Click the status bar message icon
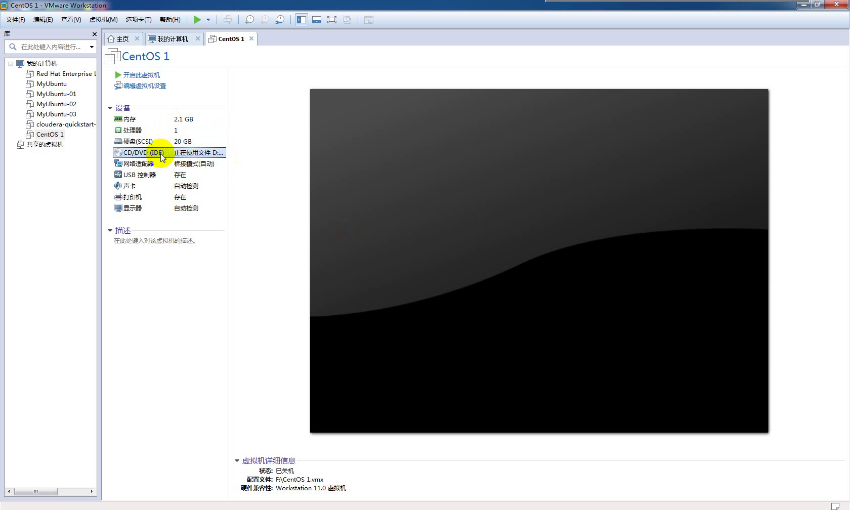This screenshot has width=850, height=510. pyautogui.click(x=835, y=506)
